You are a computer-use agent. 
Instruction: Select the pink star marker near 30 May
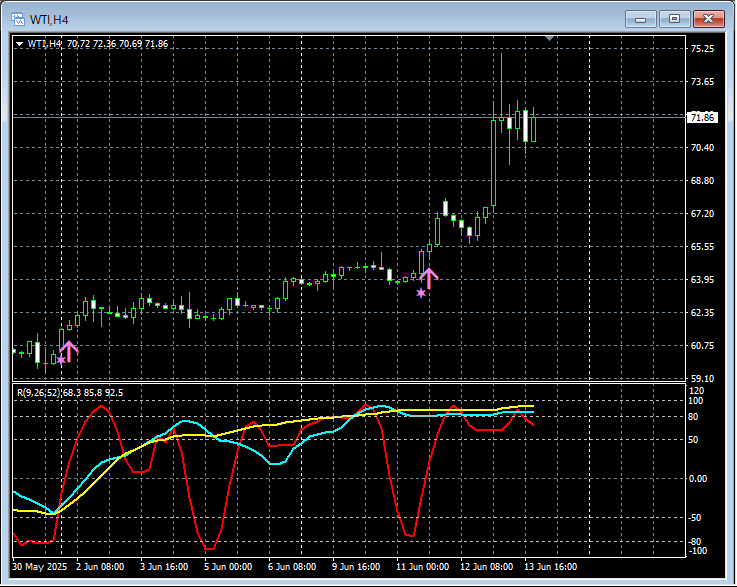61,359
